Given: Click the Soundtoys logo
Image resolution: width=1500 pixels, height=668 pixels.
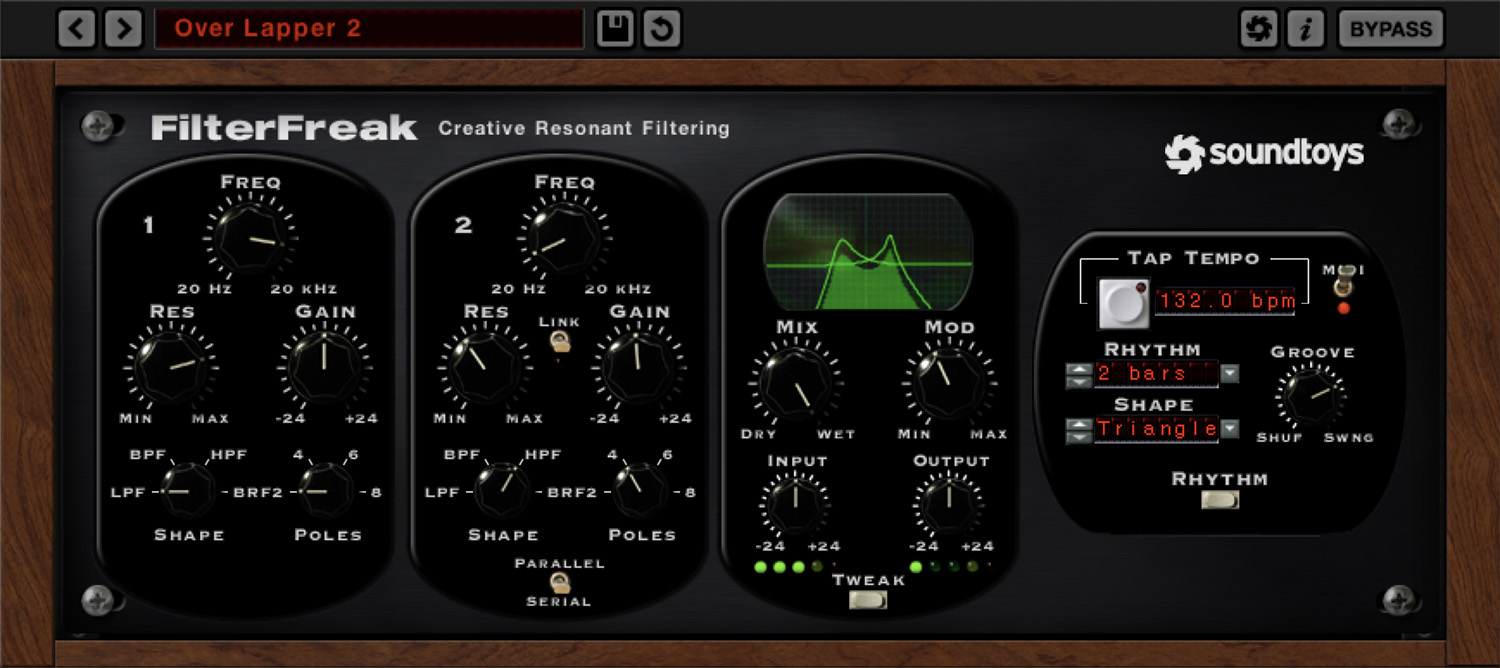Looking at the screenshot, I should coord(1264,154).
